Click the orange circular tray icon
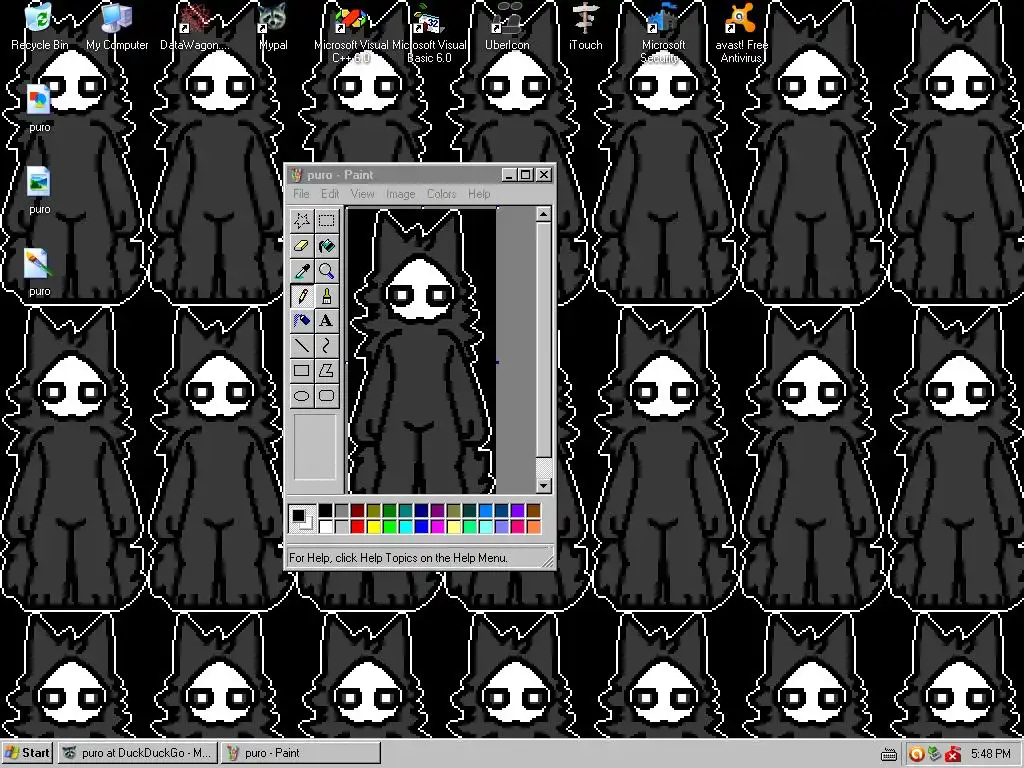 (x=916, y=754)
